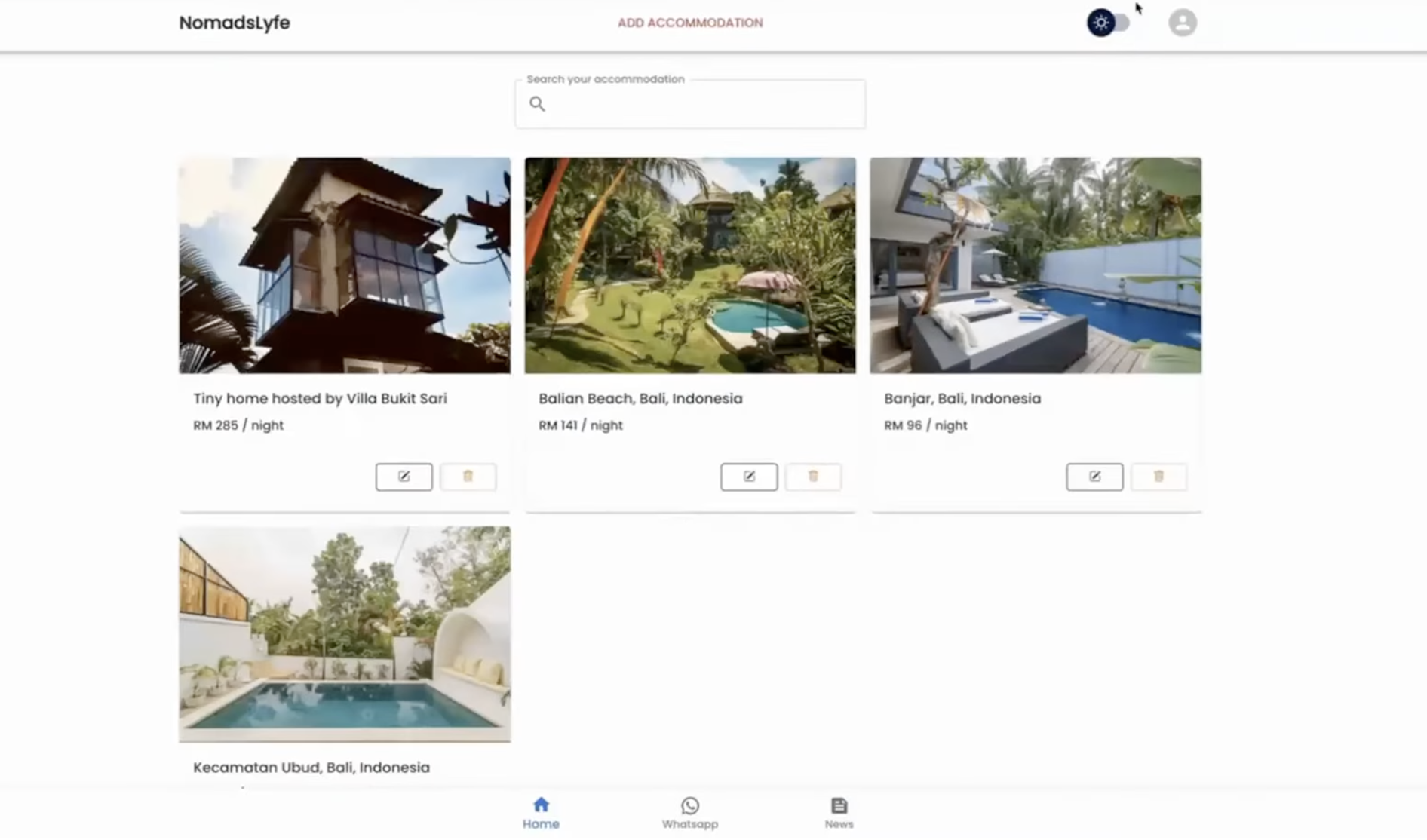The width and height of the screenshot is (1427, 840).
Task: Edit the Balian Beach listing
Action: pyautogui.click(x=749, y=477)
